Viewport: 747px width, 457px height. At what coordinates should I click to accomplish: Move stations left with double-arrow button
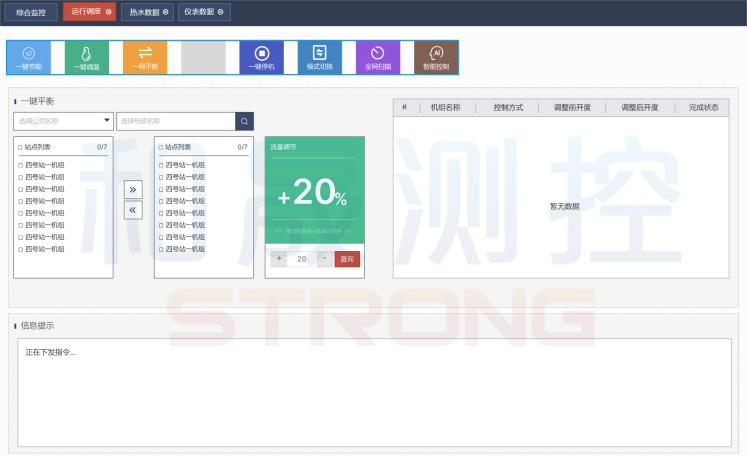pos(133,210)
